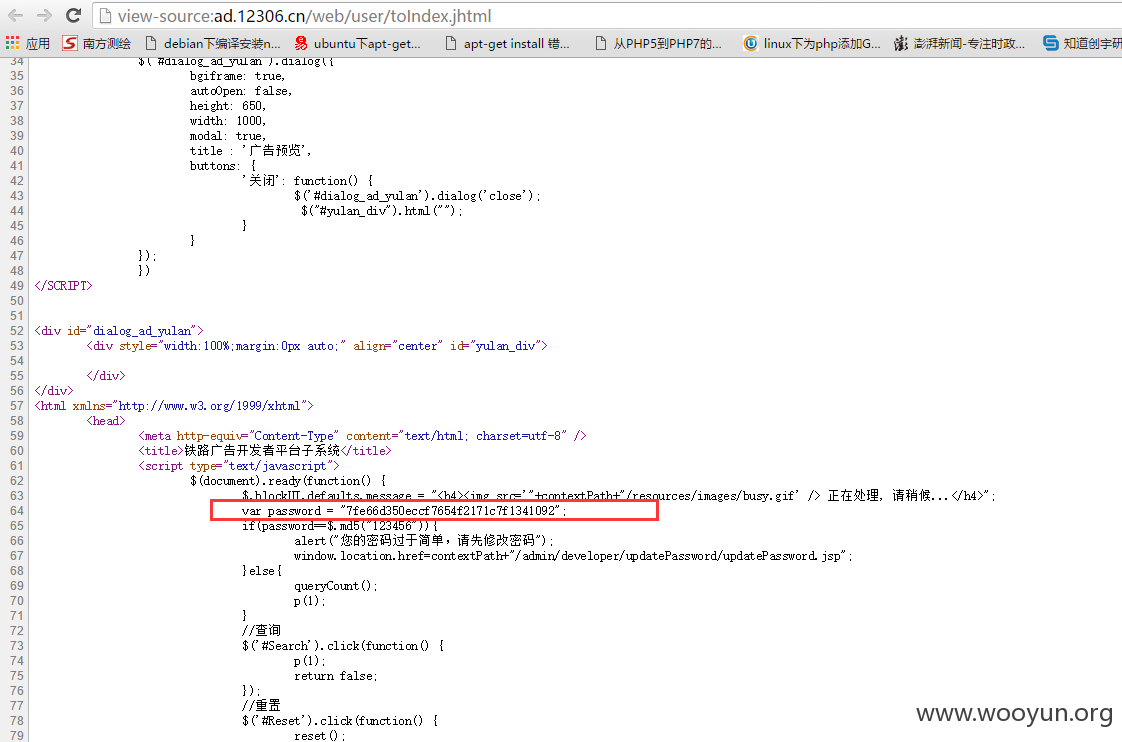Click the updatePassword.jsp redirect line

(x=572, y=556)
